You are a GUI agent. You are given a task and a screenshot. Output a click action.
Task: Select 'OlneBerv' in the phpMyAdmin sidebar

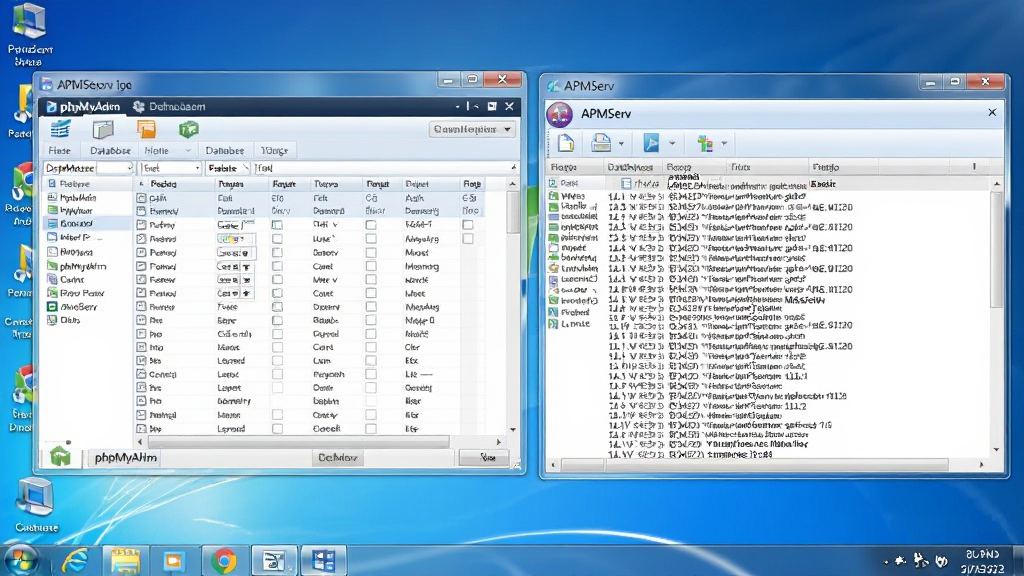click(78, 306)
